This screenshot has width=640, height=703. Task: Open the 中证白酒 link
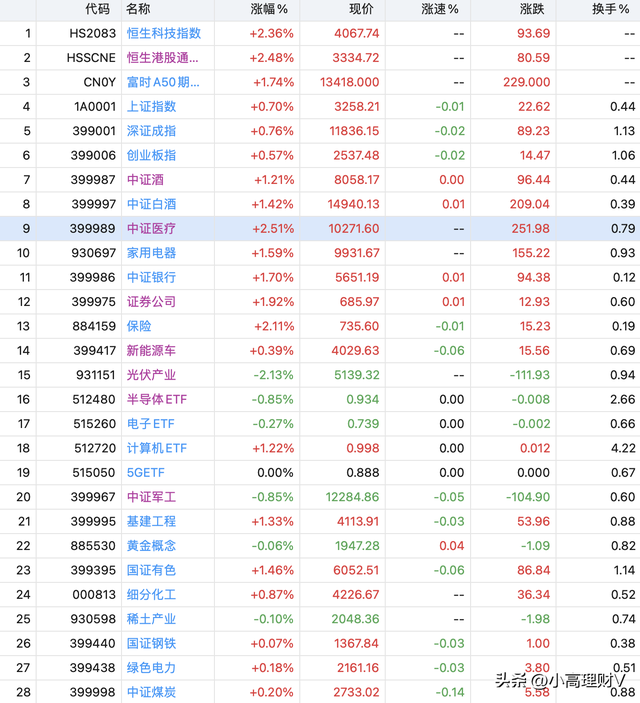pos(151,204)
